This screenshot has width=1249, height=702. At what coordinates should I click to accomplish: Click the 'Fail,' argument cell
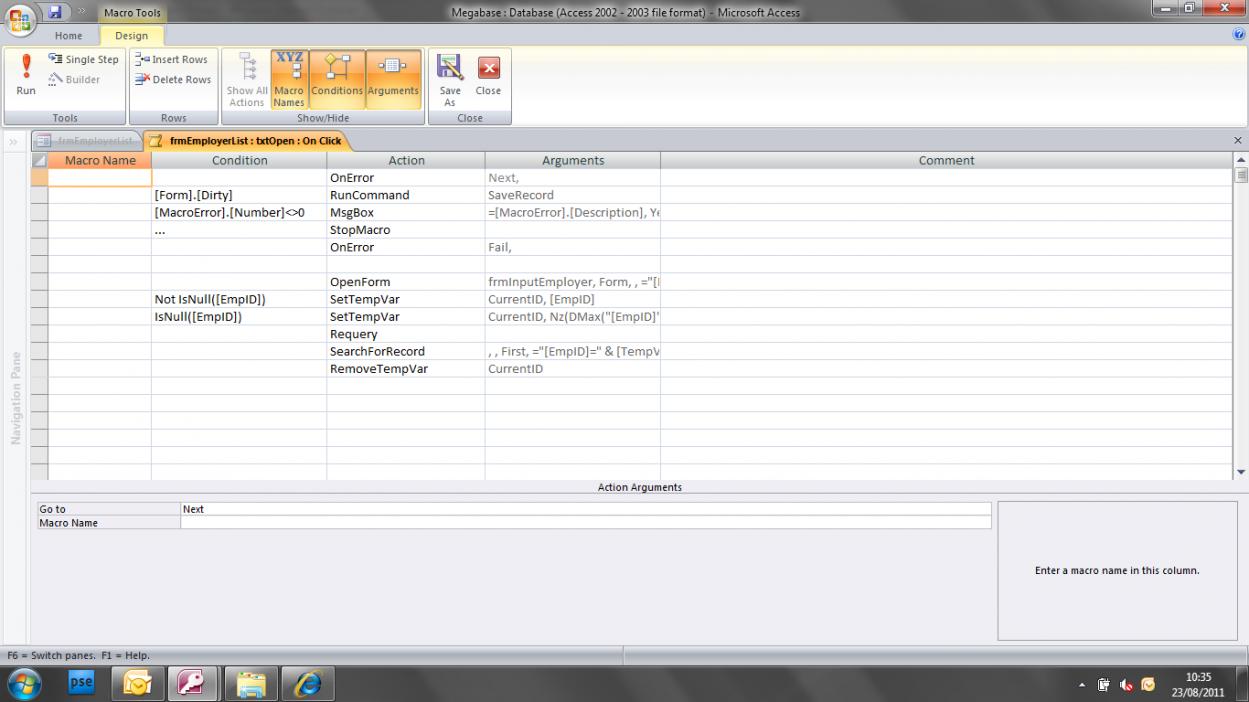(573, 247)
